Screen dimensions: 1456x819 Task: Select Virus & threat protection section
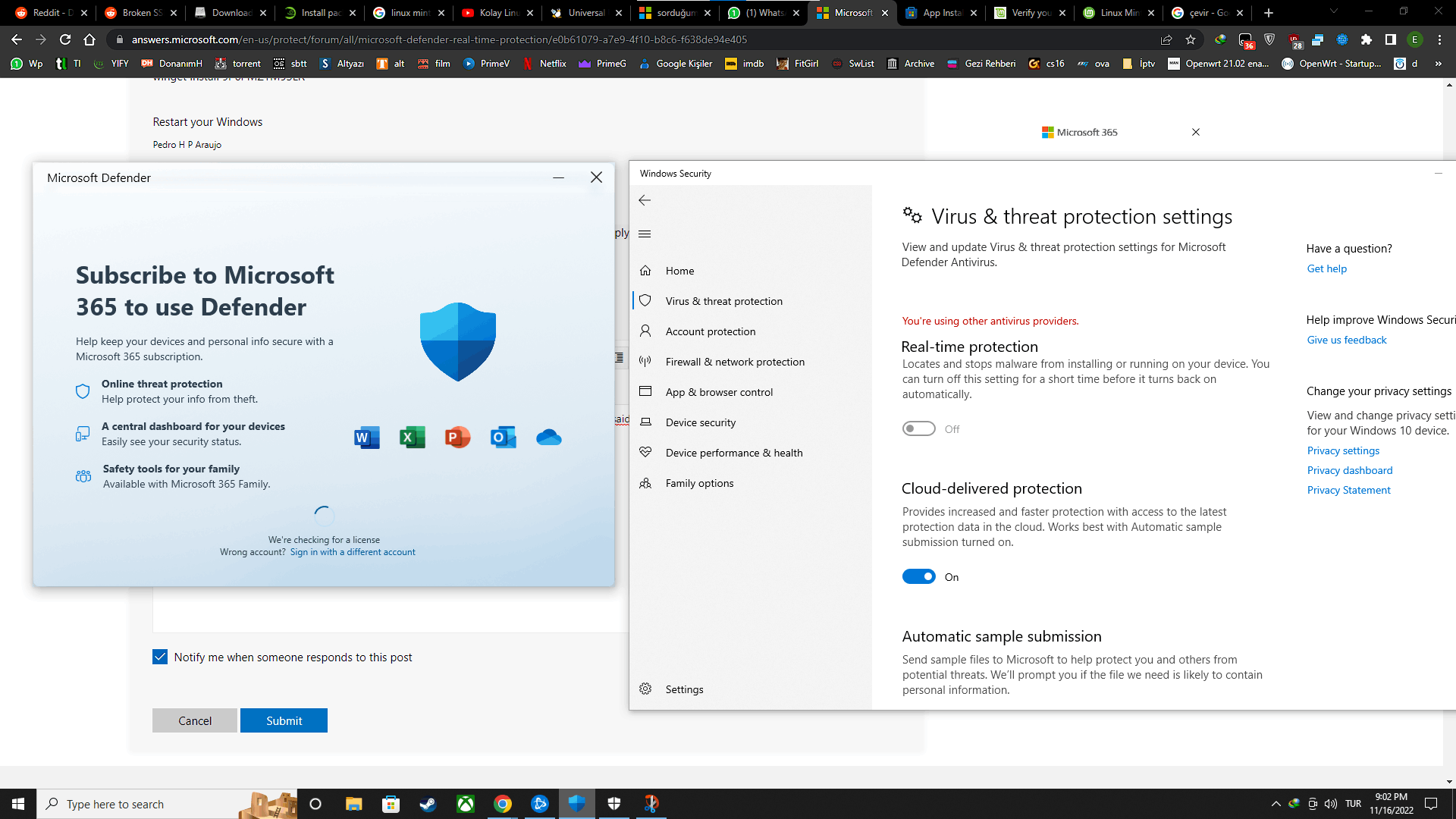click(x=723, y=301)
